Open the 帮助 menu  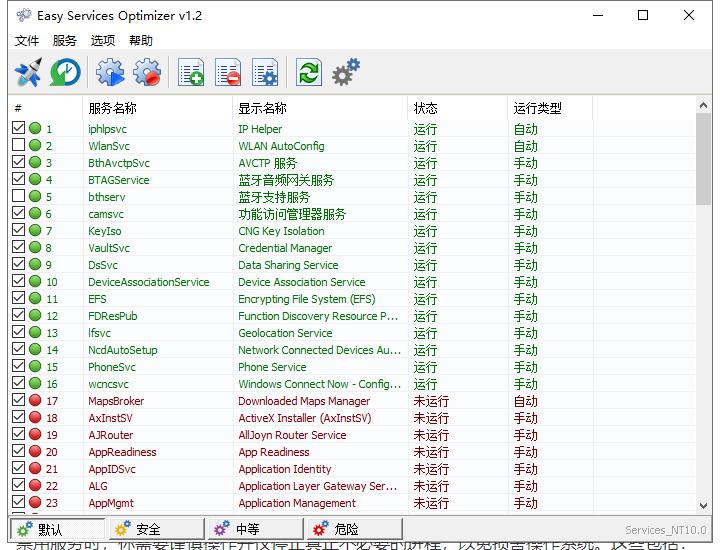[141, 41]
